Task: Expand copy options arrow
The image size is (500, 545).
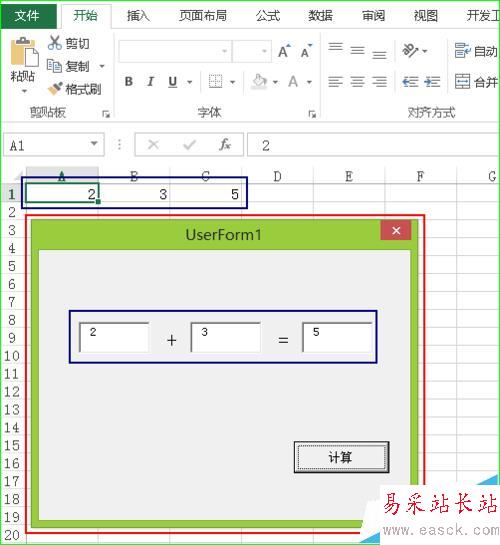Action: pyautogui.click(x=102, y=66)
